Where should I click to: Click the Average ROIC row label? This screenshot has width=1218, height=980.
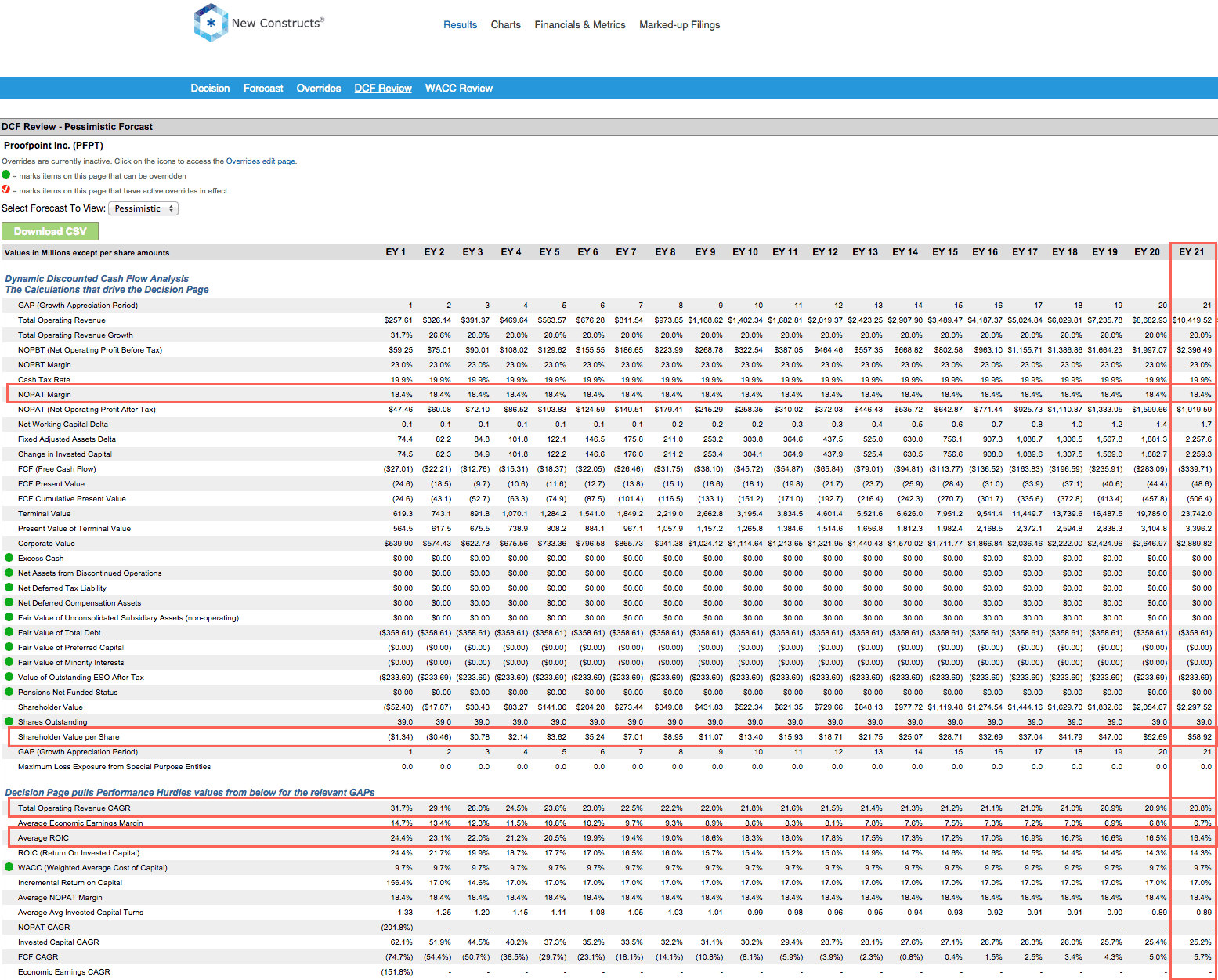tap(43, 838)
